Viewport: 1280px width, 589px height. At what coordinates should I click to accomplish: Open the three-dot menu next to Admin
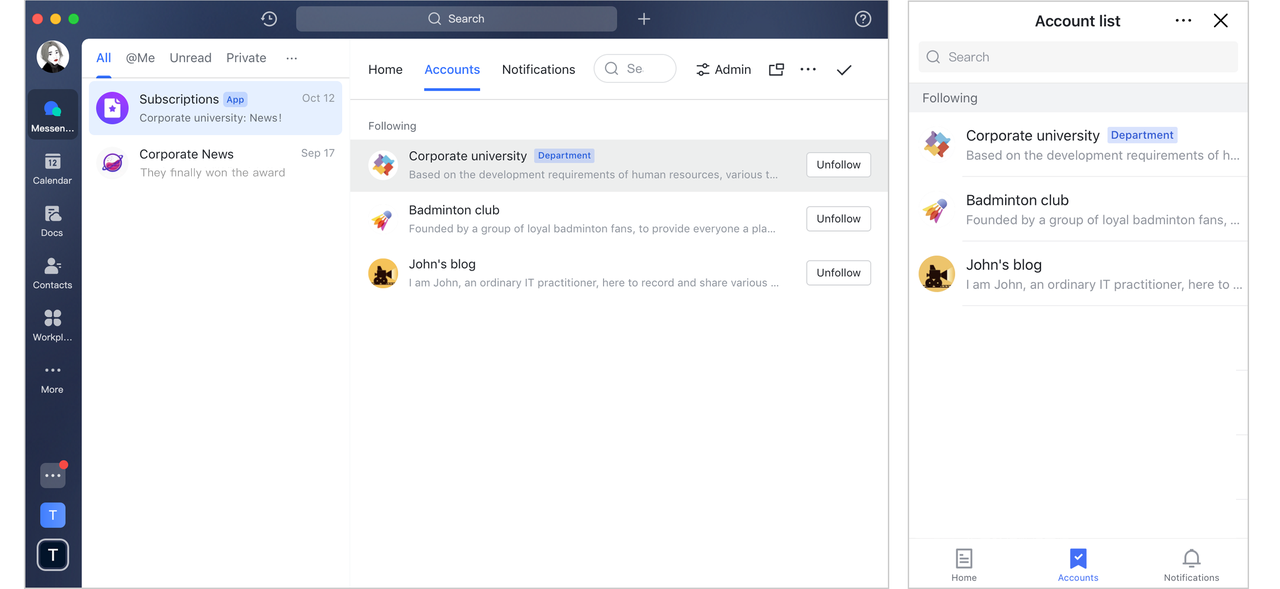pos(808,70)
